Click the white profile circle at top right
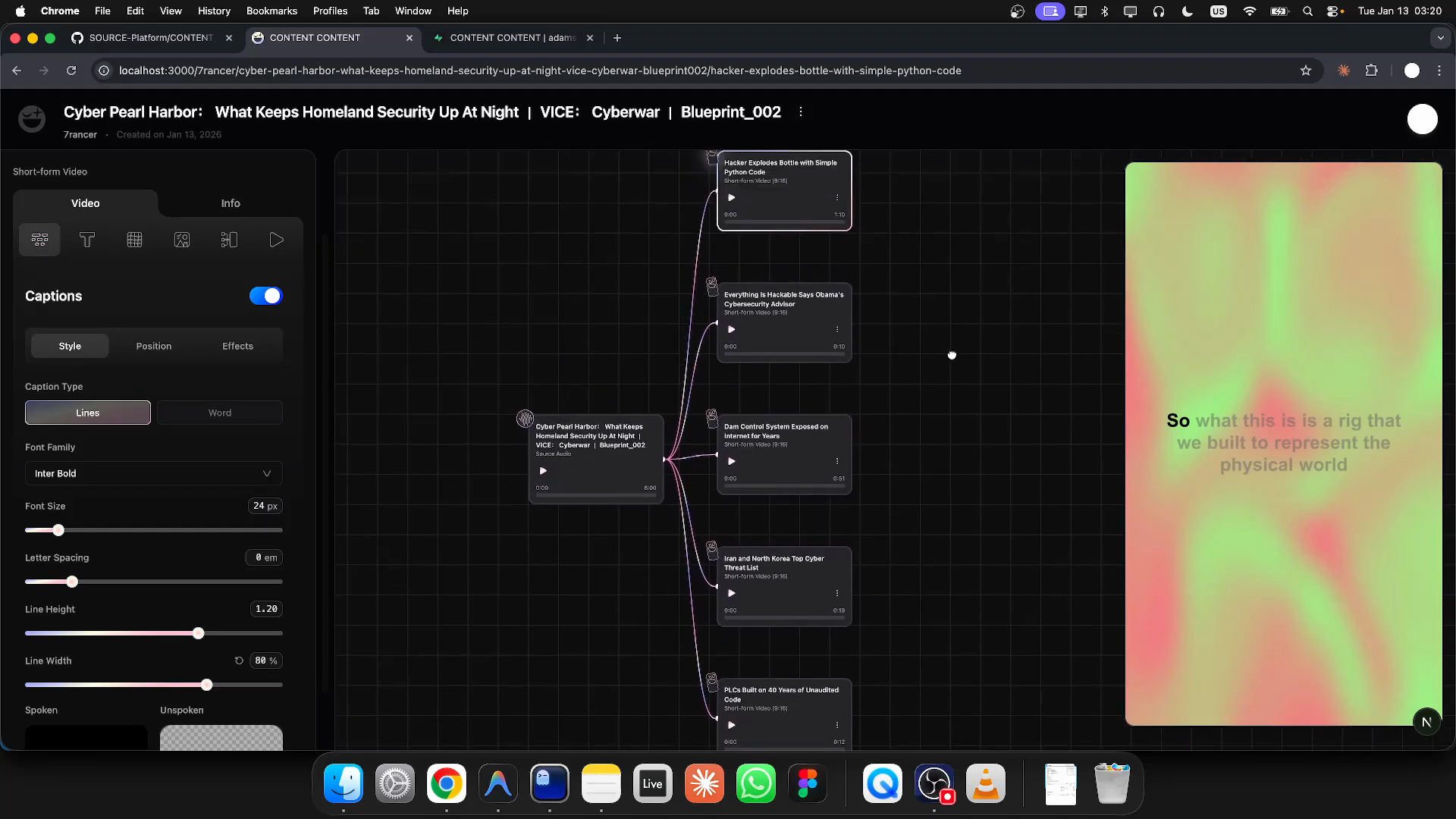Screen dimensions: 1456x819 [x=1422, y=119]
